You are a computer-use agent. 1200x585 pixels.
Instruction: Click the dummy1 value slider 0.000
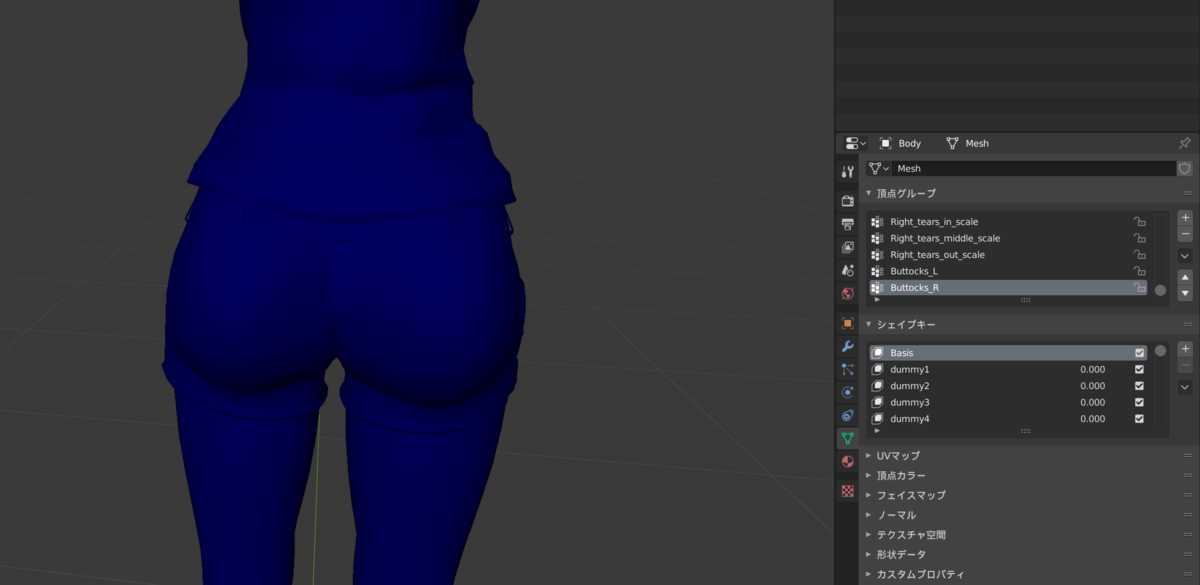pyautogui.click(x=1092, y=370)
